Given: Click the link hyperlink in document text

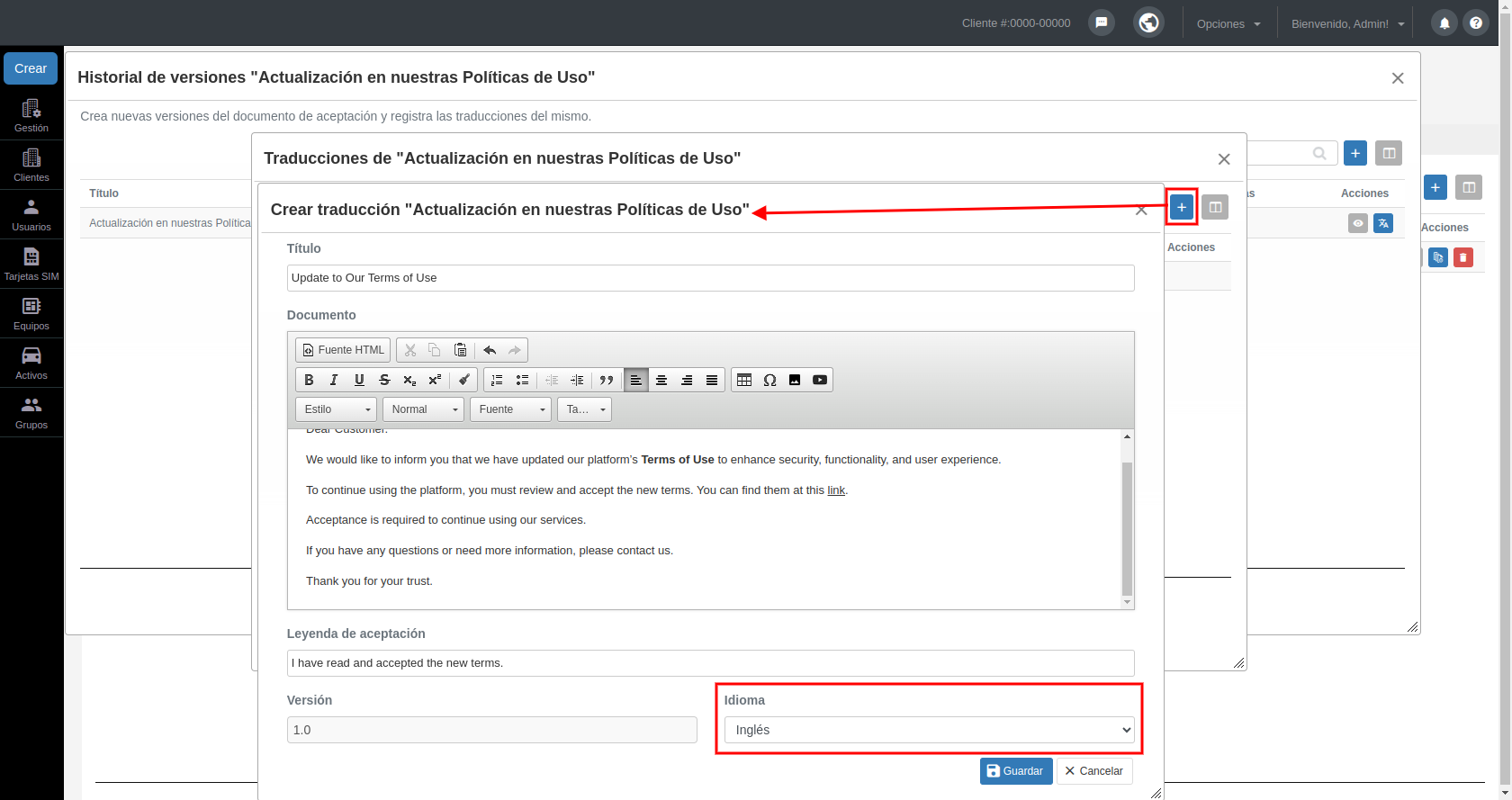Looking at the screenshot, I should click(x=836, y=490).
